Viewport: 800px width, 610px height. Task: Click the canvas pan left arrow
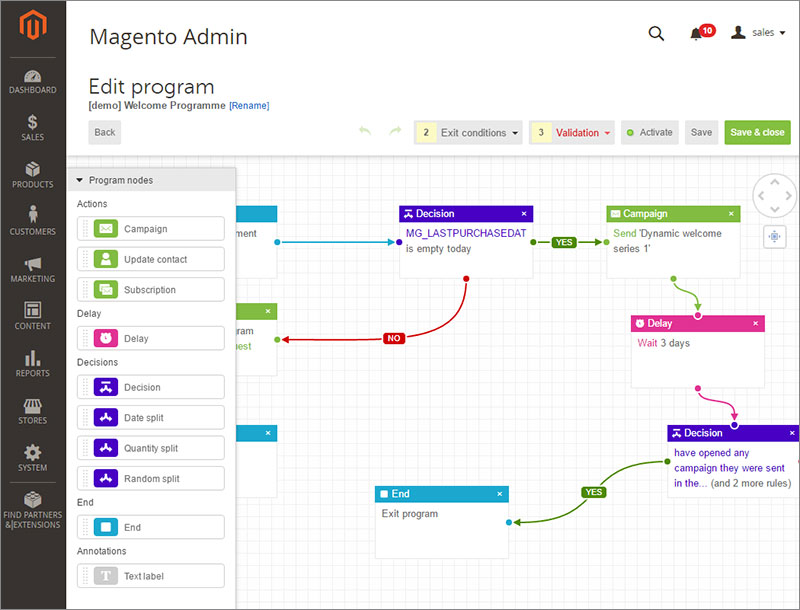761,196
